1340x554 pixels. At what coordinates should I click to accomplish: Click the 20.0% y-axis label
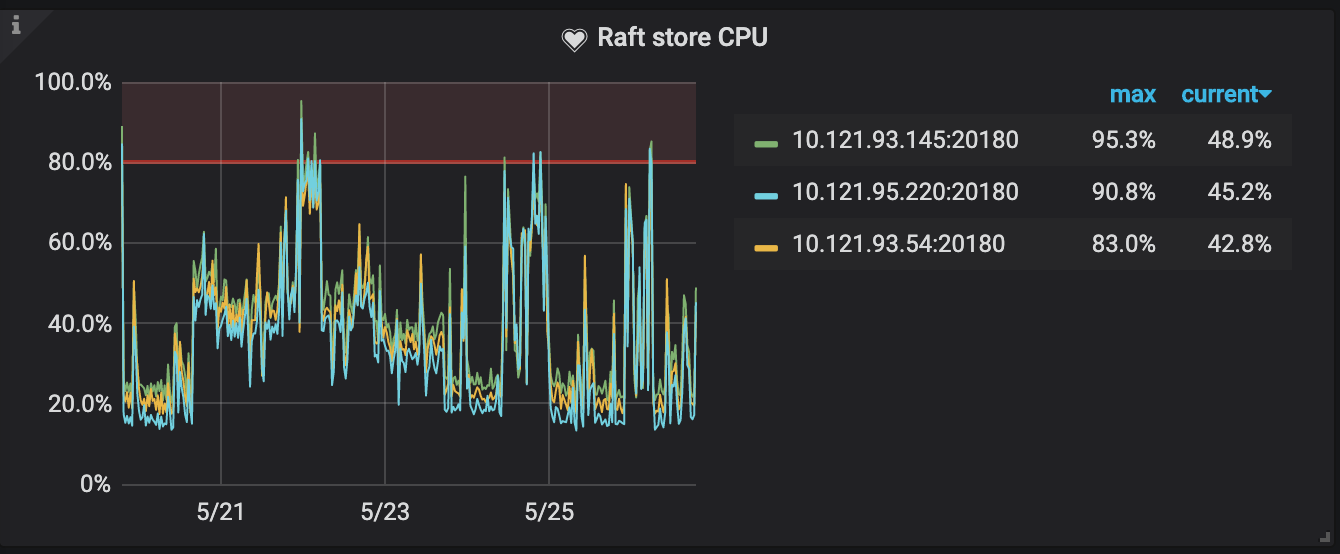coord(79,404)
